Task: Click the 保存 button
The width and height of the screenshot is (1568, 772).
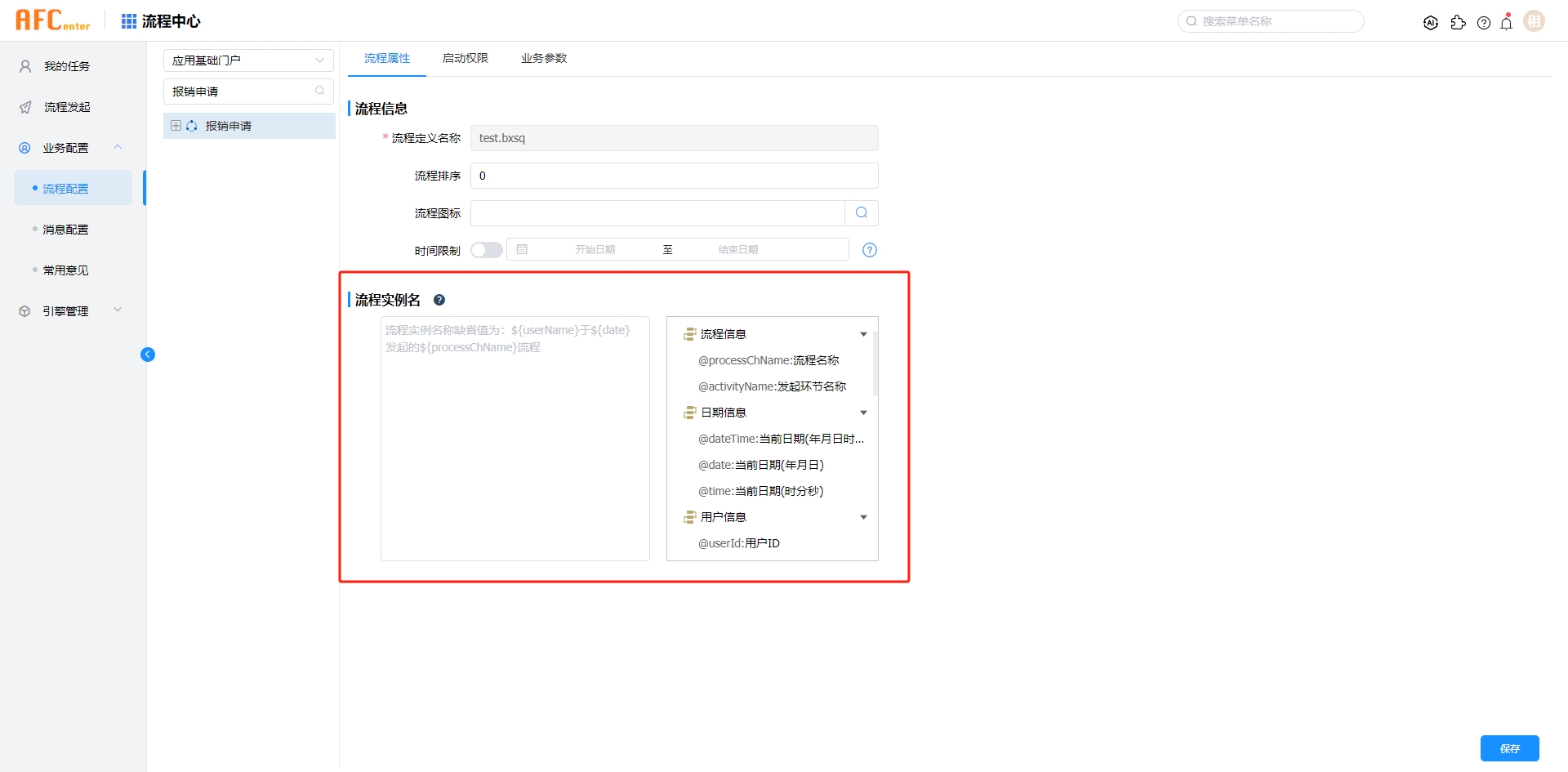Action: [x=1509, y=748]
